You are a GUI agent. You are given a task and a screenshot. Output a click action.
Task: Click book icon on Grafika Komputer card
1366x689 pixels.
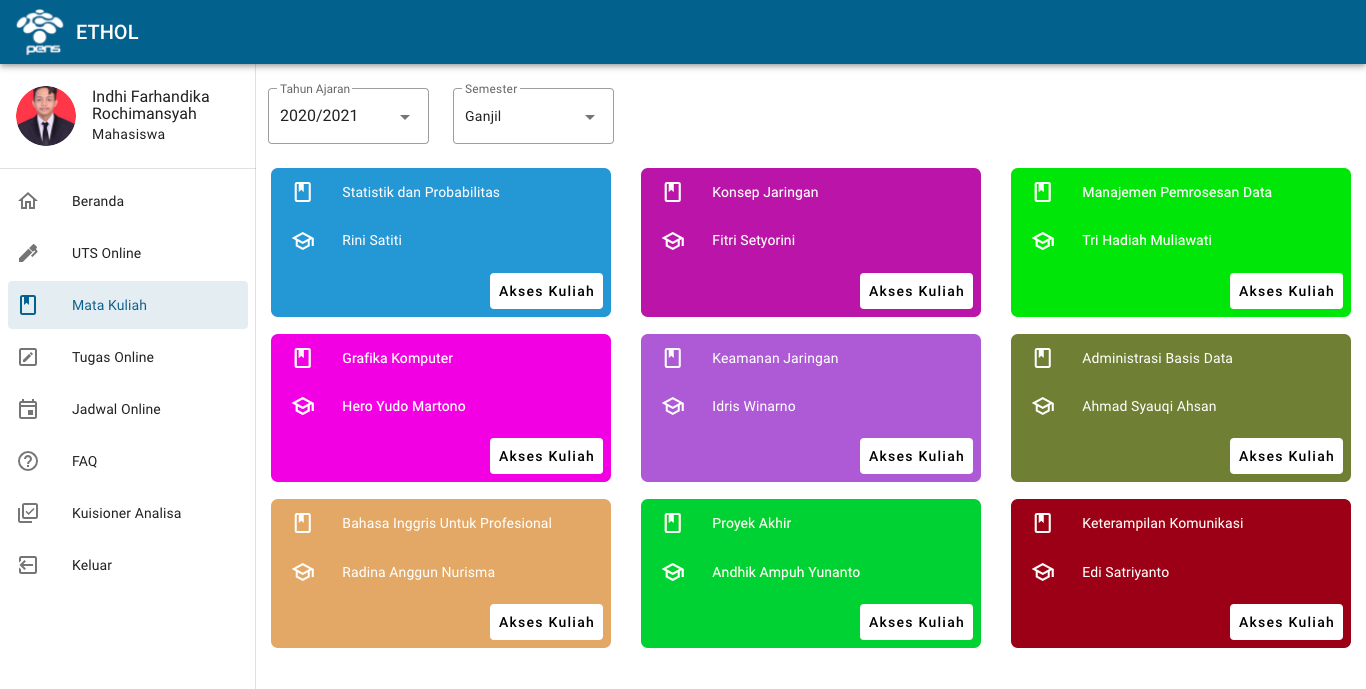pos(303,358)
